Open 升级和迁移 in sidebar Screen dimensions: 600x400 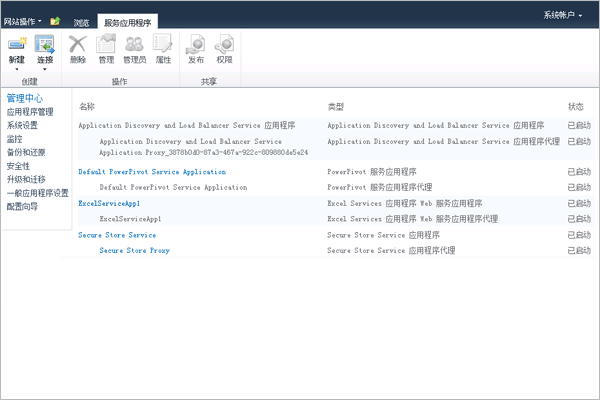point(26,179)
